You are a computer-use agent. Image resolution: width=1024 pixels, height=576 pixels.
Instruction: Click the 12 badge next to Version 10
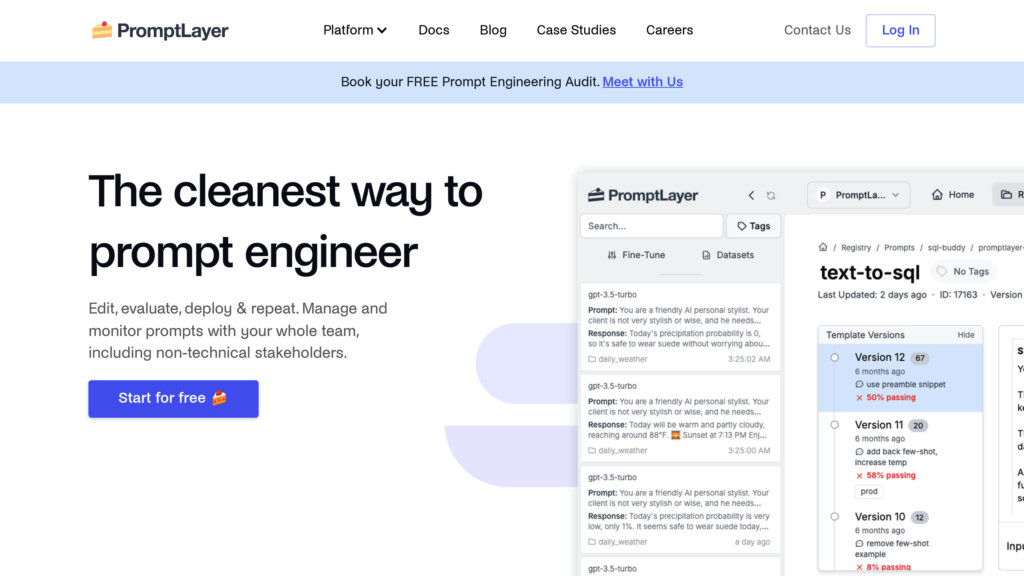(x=919, y=517)
